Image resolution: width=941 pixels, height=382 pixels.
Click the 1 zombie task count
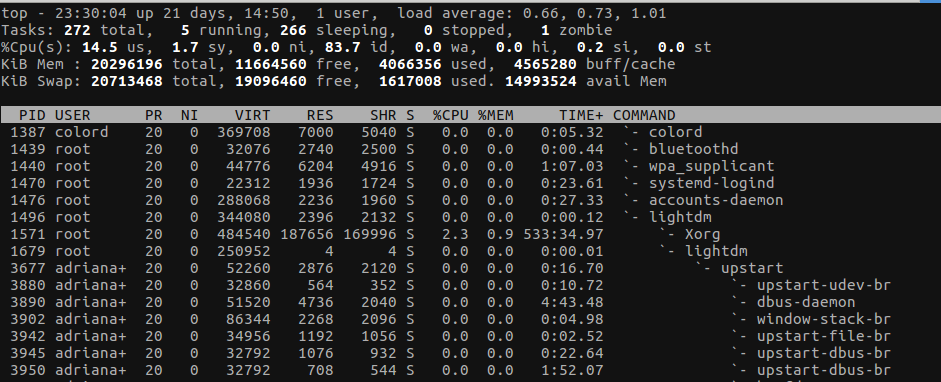tap(545, 30)
